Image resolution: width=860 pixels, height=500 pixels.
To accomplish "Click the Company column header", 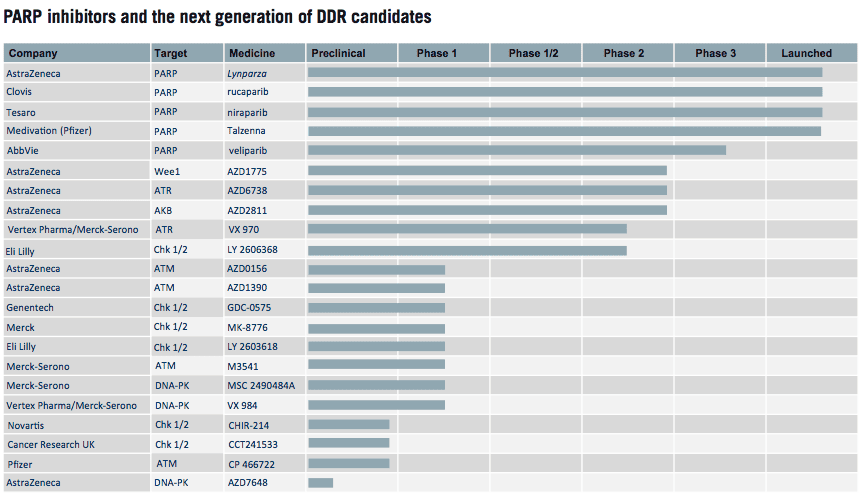I will coord(33,53).
